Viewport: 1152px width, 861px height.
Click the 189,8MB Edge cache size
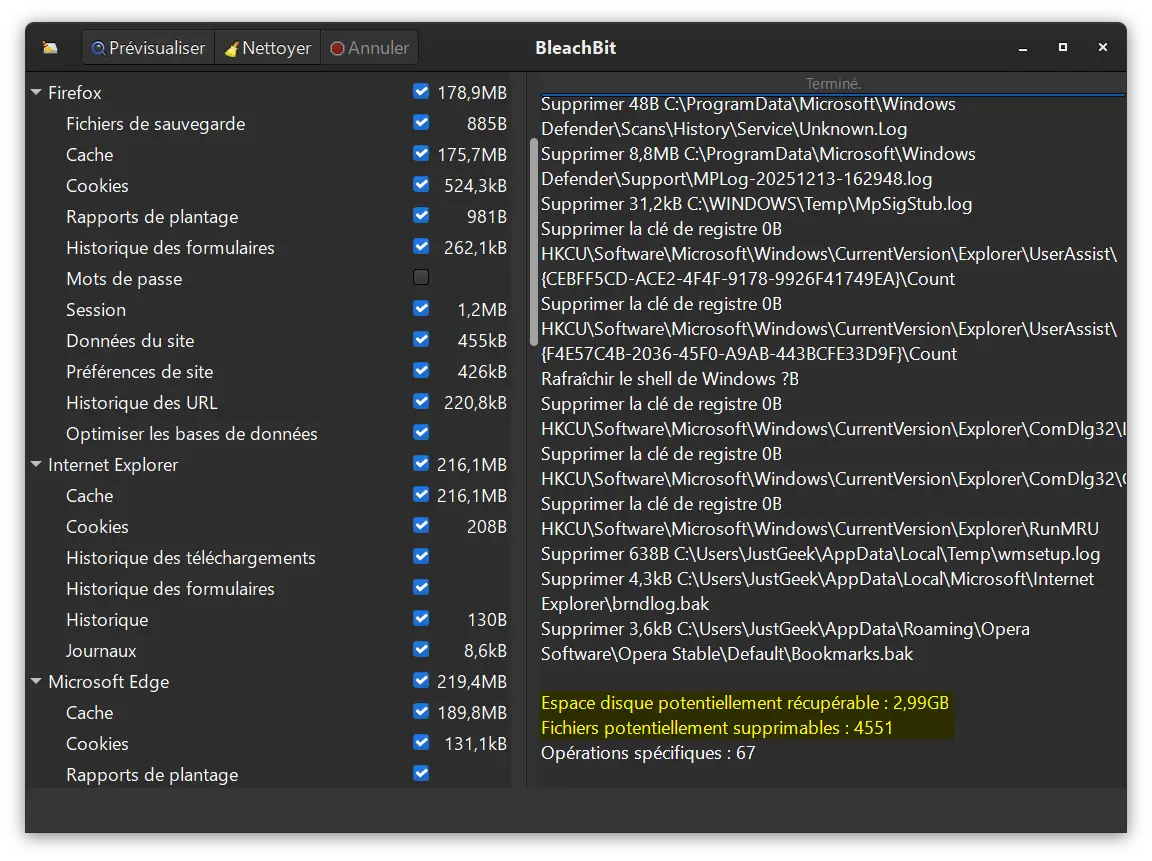[x=472, y=713]
